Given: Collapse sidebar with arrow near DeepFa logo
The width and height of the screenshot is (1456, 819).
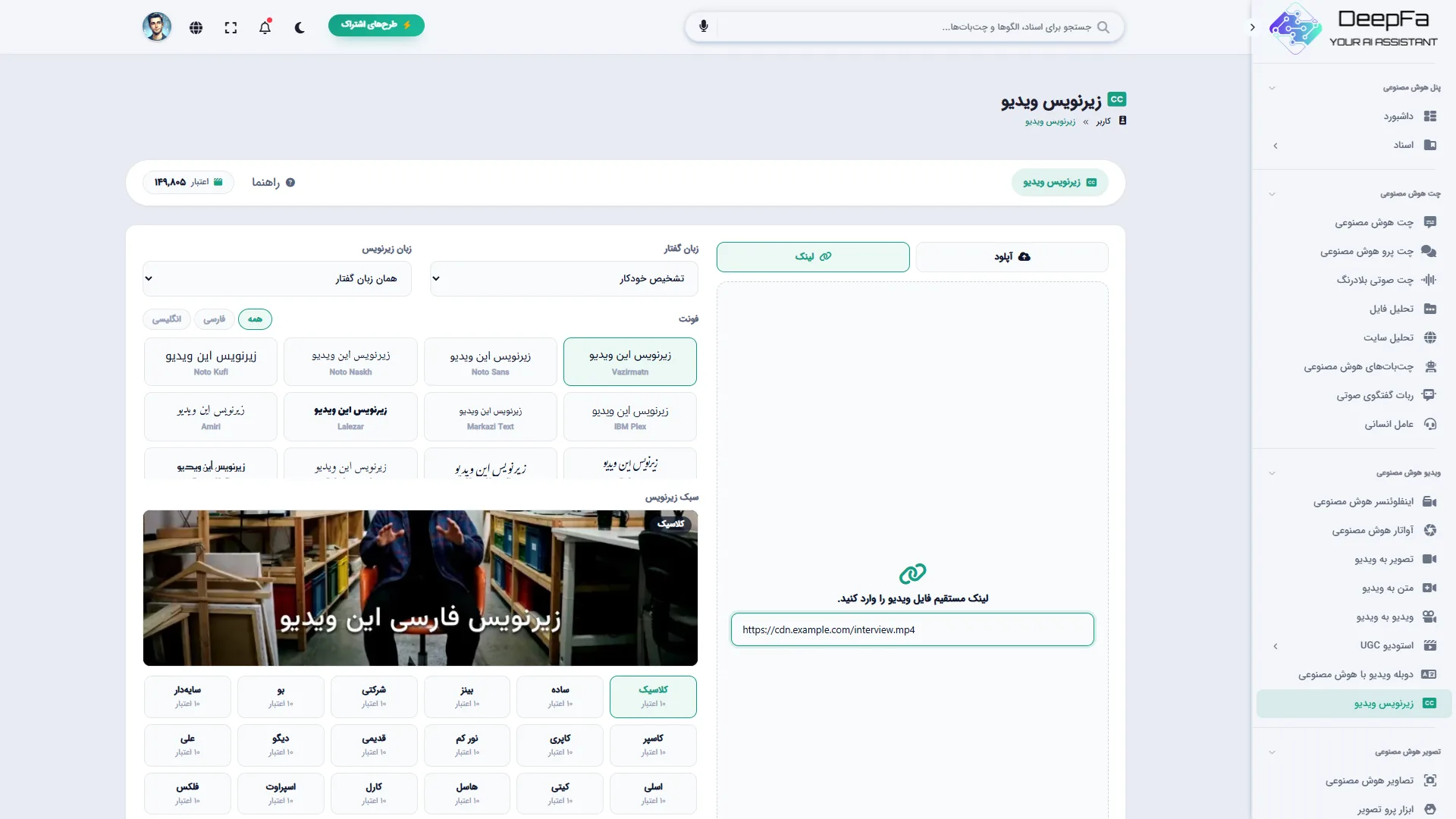Looking at the screenshot, I should [1252, 27].
